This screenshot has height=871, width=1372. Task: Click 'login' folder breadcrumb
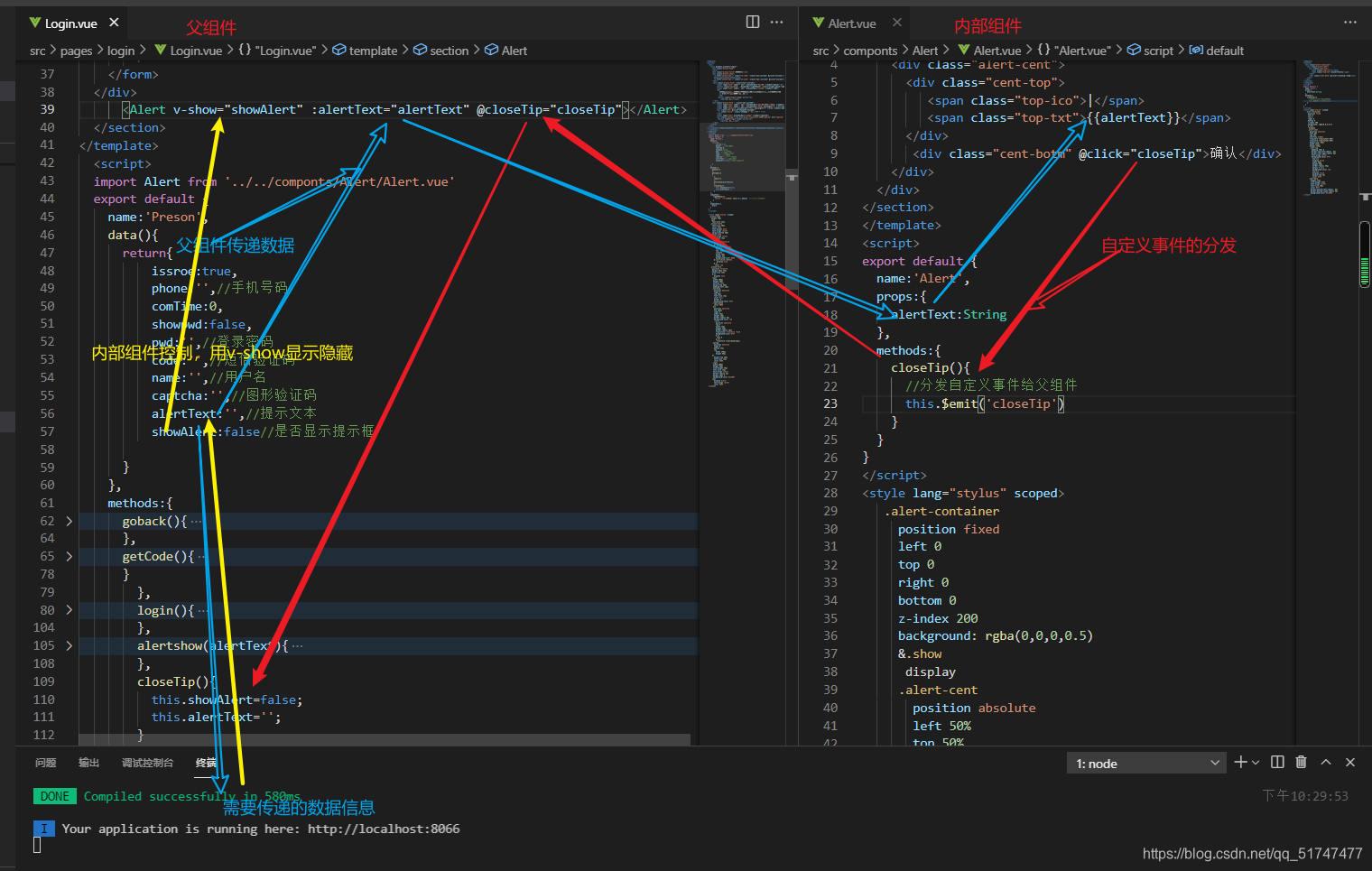pyautogui.click(x=121, y=51)
